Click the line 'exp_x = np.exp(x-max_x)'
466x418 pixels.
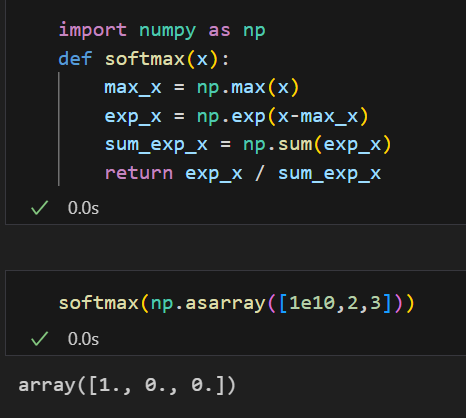236,116
